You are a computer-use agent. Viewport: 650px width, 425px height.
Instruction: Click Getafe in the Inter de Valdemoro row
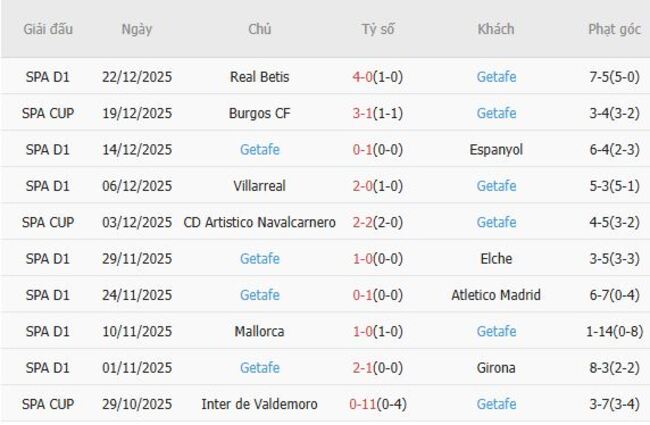pos(496,404)
